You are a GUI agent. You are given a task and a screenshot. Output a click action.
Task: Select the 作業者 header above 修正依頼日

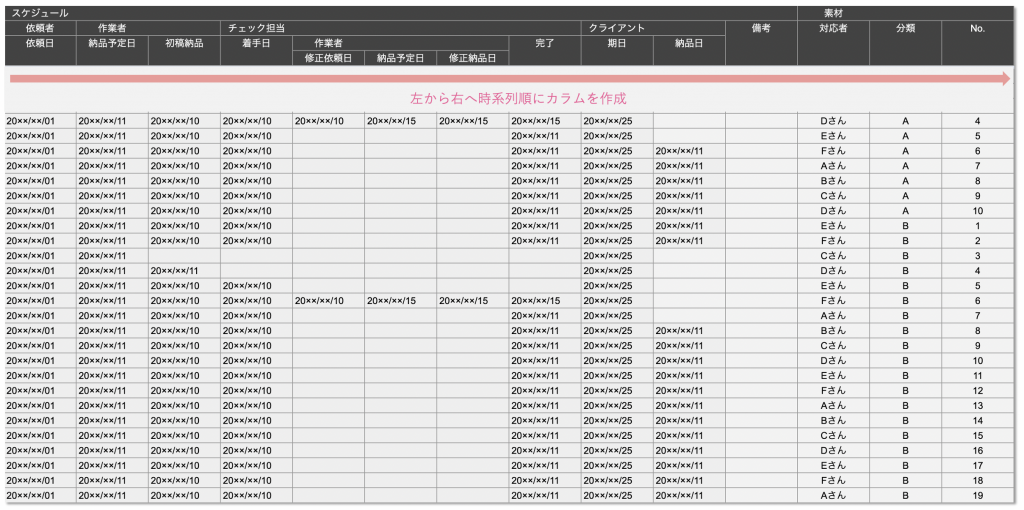click(x=401, y=43)
